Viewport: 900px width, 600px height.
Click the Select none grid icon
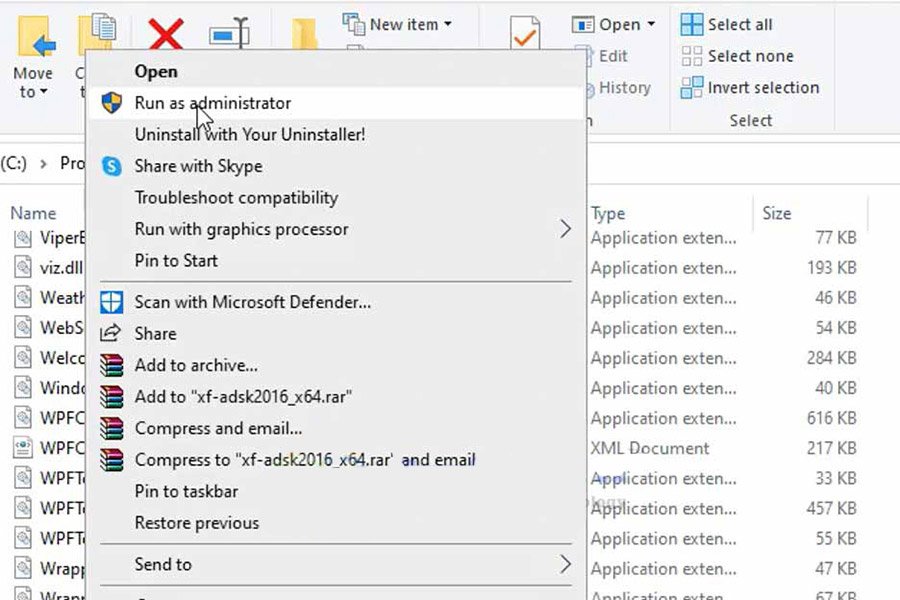[x=692, y=56]
